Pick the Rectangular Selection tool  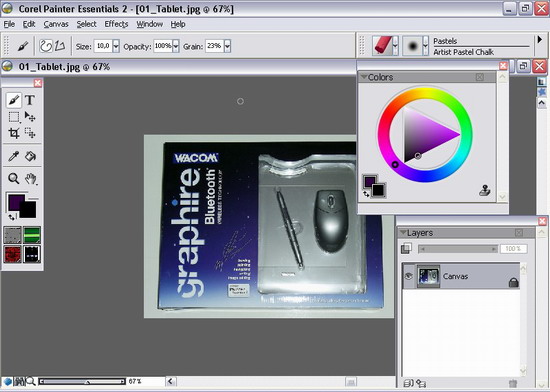click(x=14, y=117)
